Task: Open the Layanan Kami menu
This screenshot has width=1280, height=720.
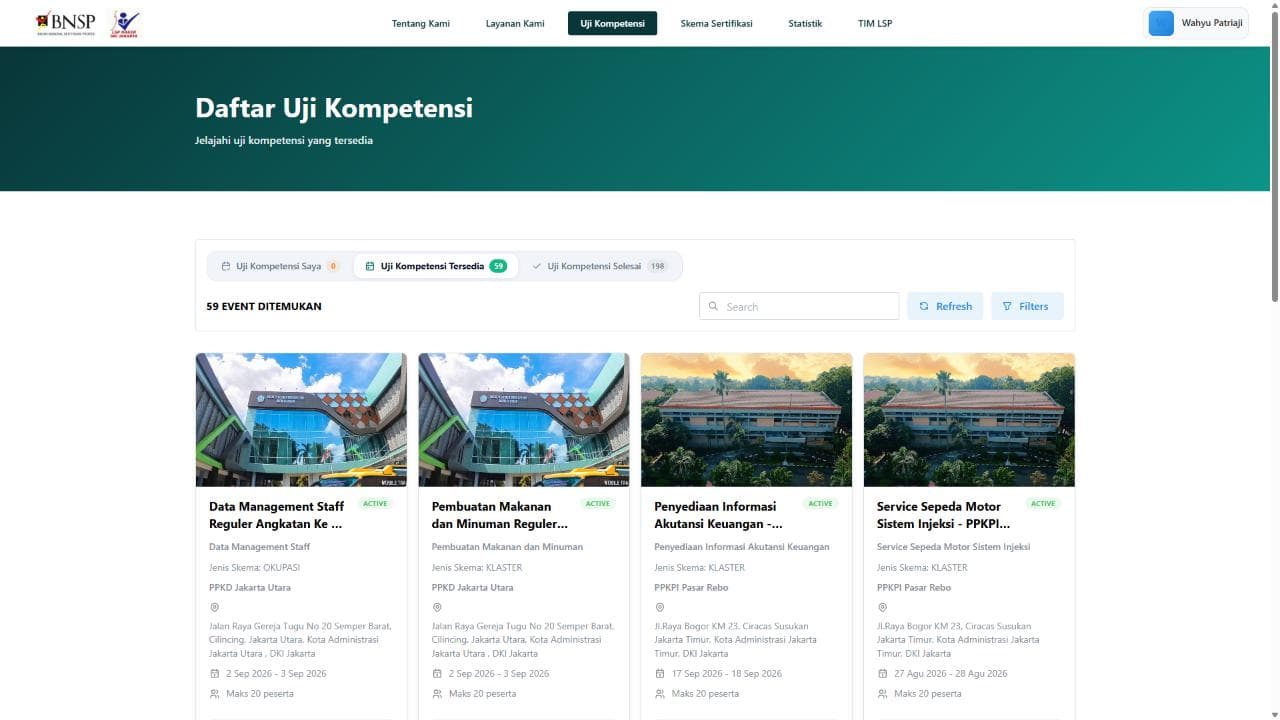Action: (515, 23)
